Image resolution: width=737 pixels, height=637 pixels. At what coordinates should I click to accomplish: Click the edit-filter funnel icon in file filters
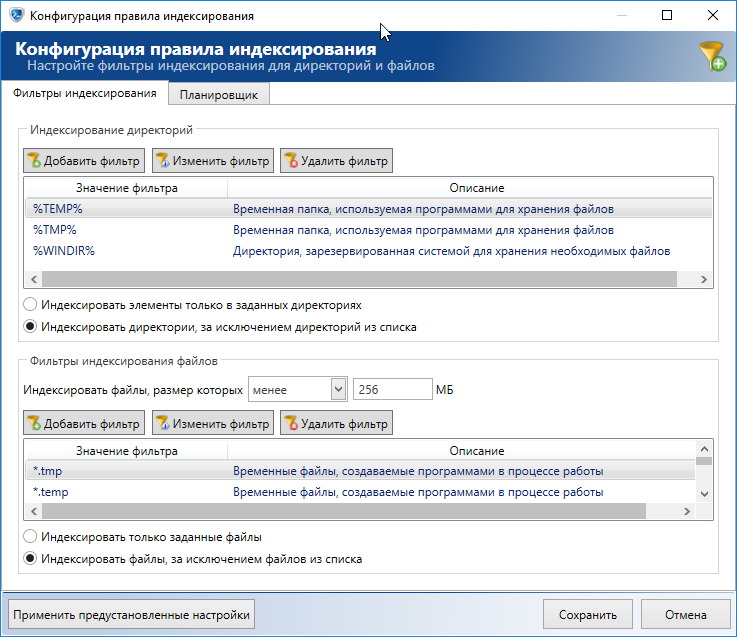[x=162, y=424]
